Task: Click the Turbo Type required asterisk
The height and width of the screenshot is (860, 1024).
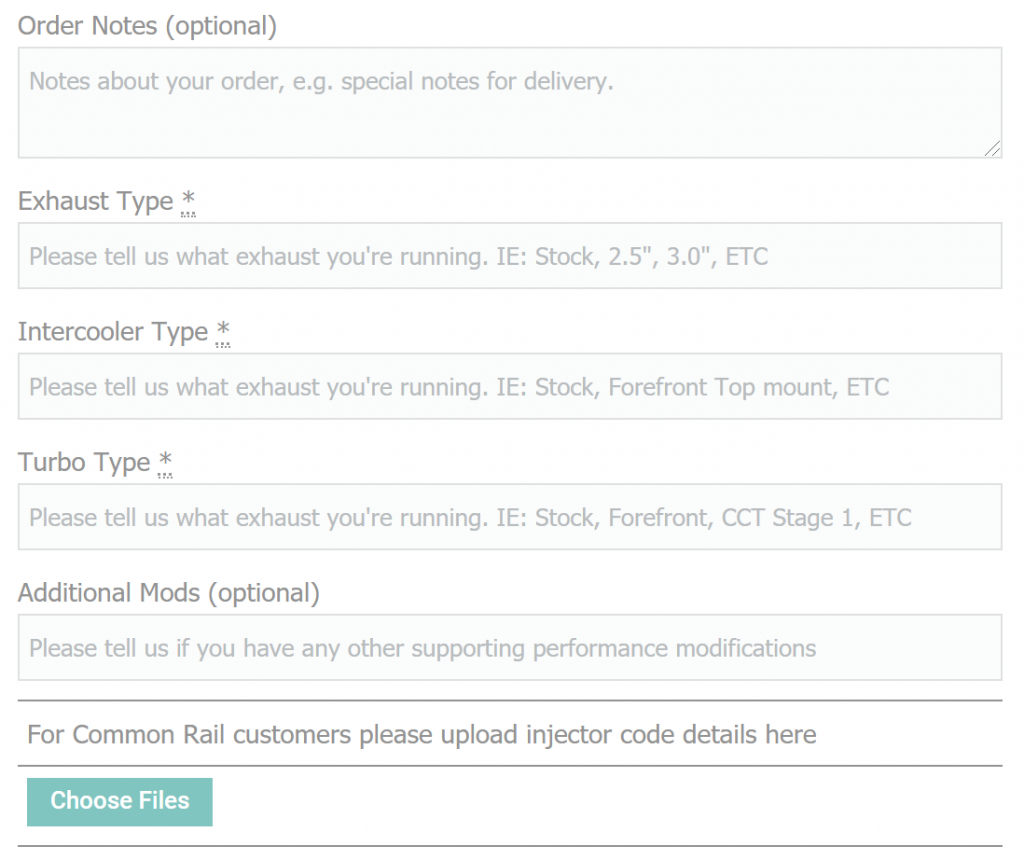Action: [x=165, y=463]
